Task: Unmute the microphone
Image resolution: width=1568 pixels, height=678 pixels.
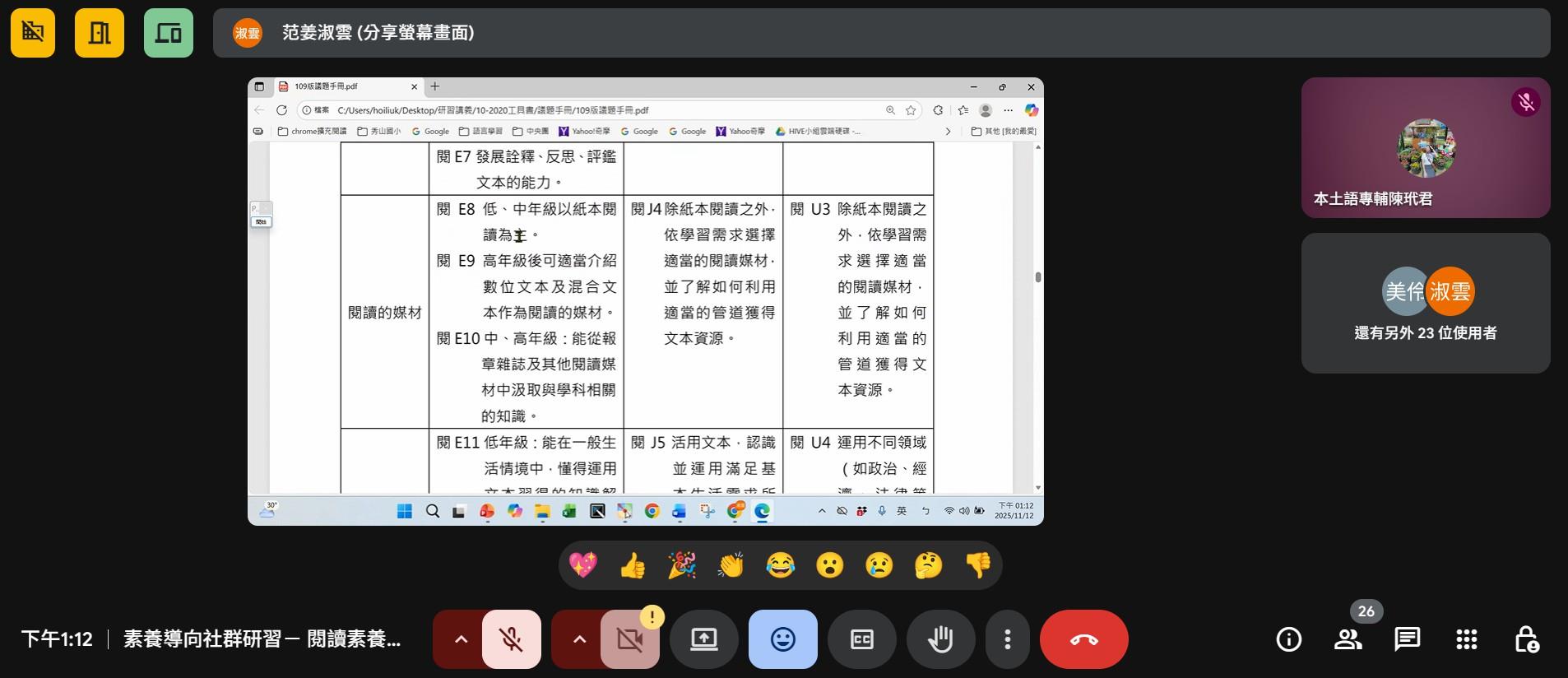Action: click(511, 639)
